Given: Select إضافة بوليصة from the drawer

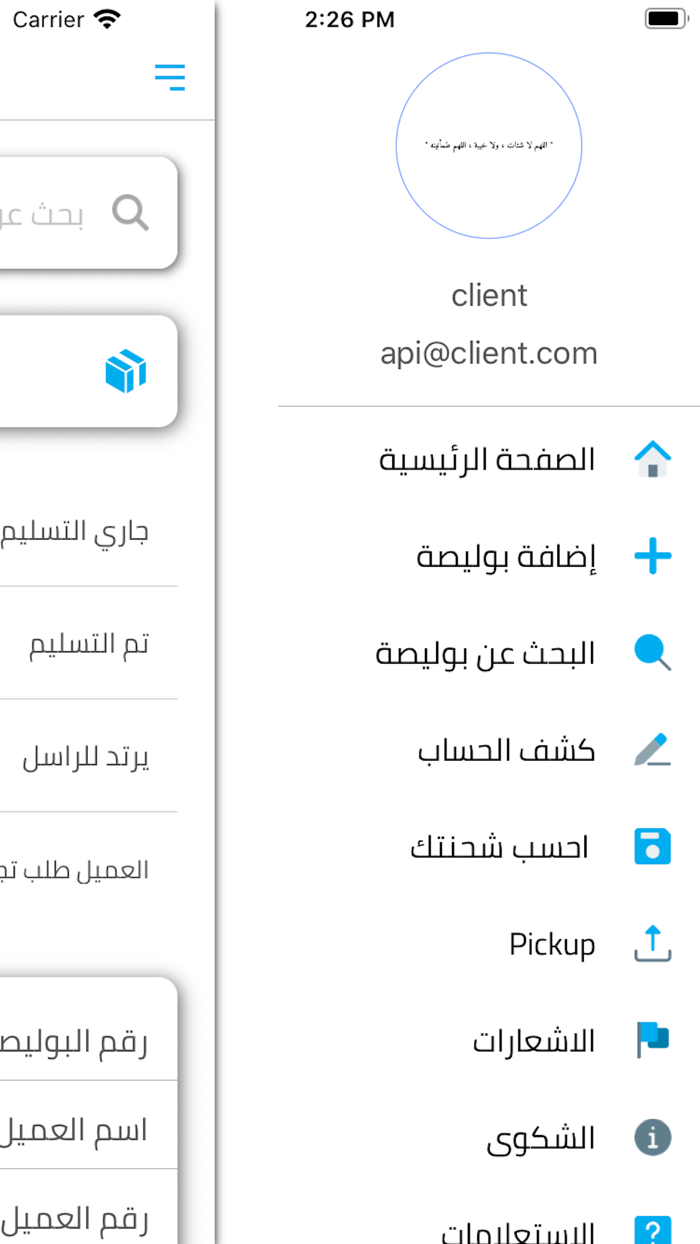Looking at the screenshot, I should click(506, 556).
